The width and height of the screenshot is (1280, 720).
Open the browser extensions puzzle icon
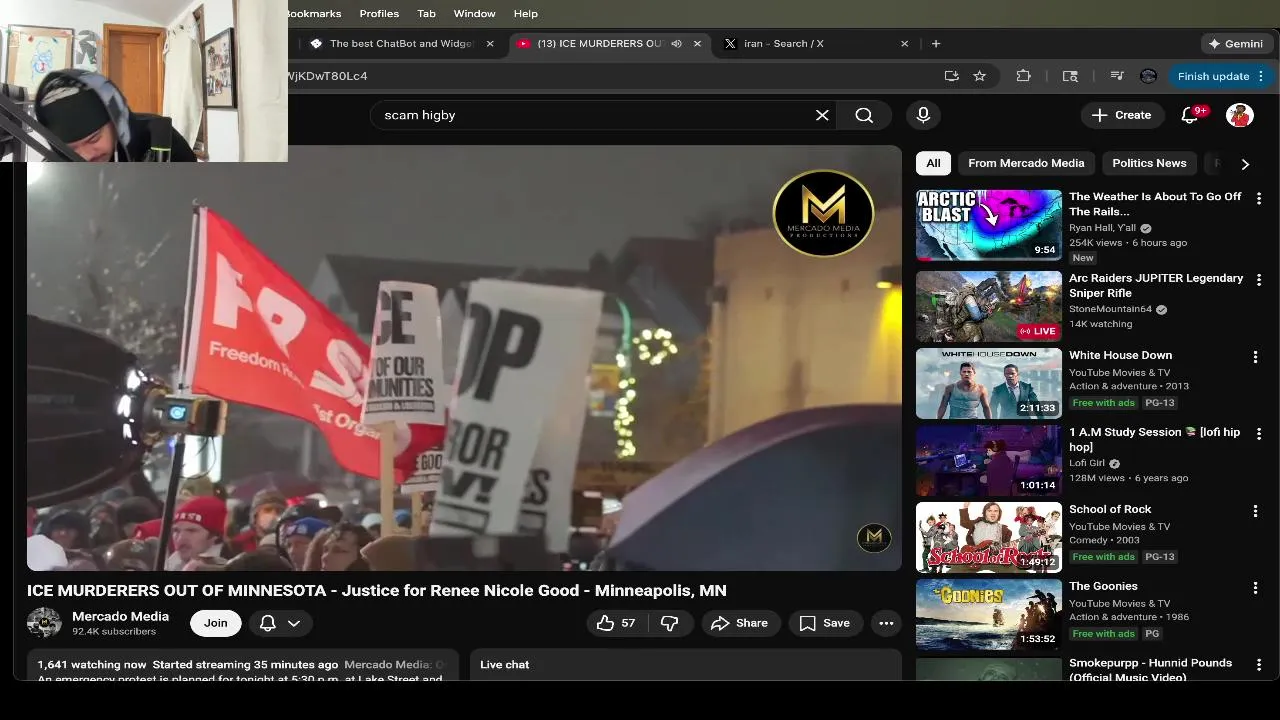pyautogui.click(x=1023, y=76)
